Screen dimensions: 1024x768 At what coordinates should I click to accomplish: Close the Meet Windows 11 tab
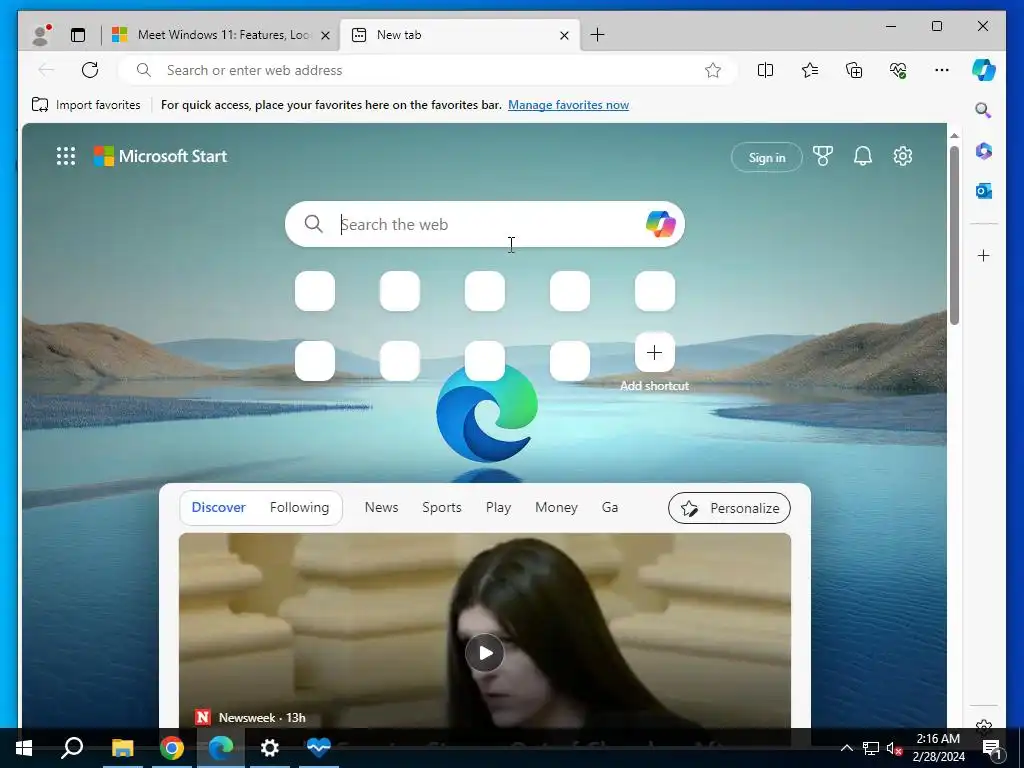[325, 35]
